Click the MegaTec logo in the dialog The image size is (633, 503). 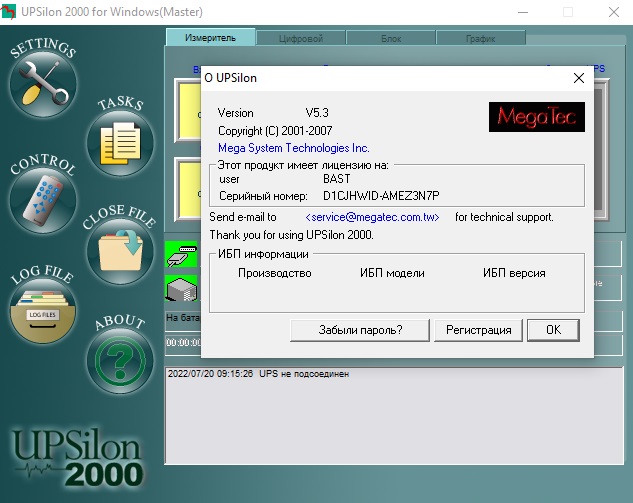[x=537, y=117]
